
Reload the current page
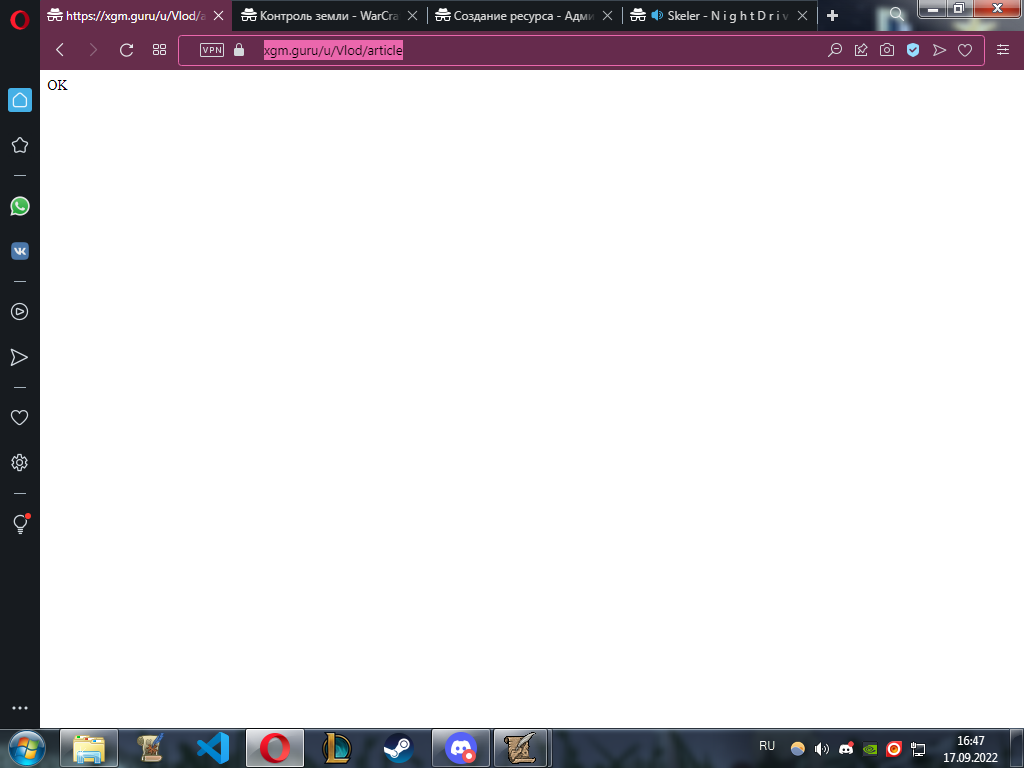127,50
